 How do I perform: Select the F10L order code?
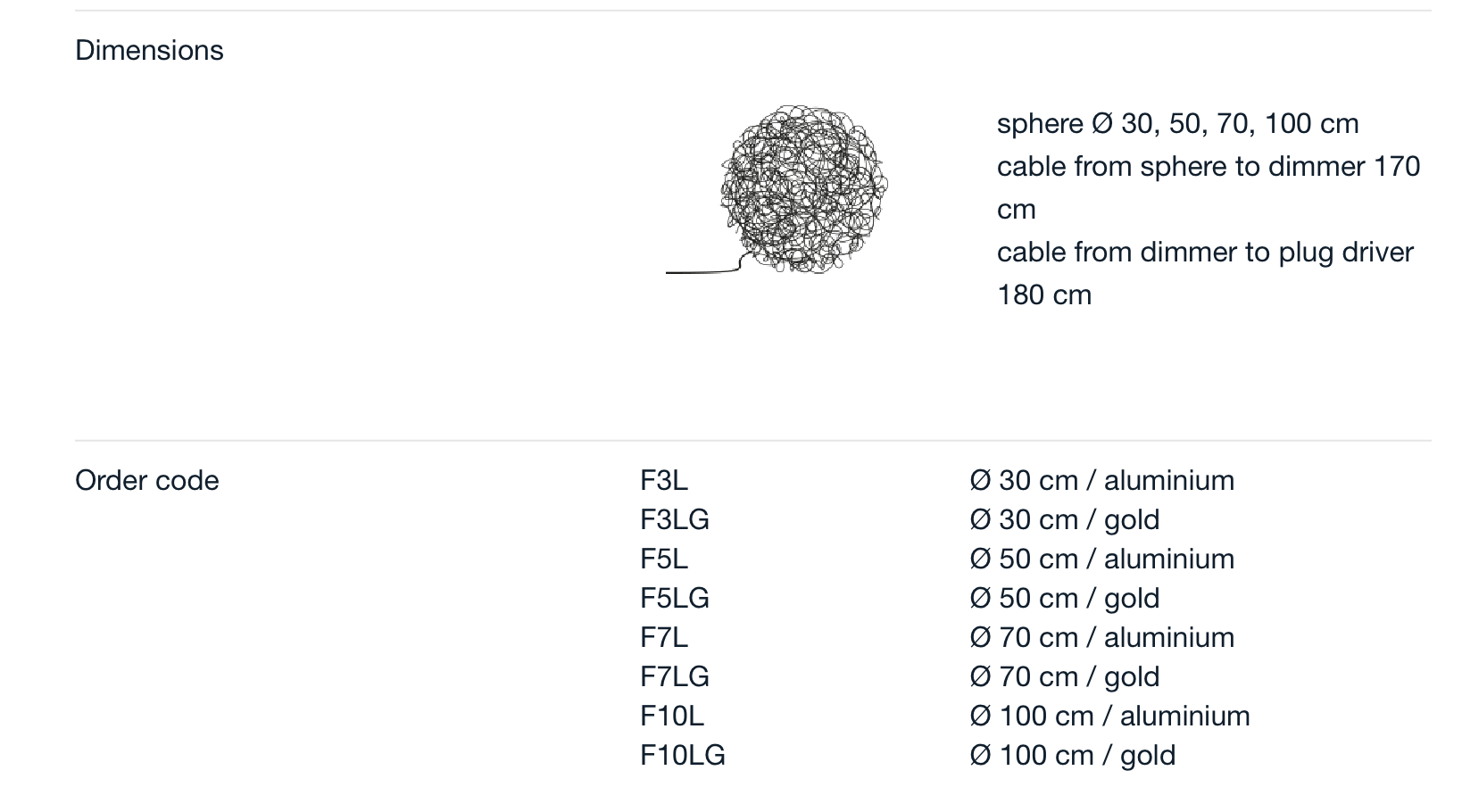(672, 717)
